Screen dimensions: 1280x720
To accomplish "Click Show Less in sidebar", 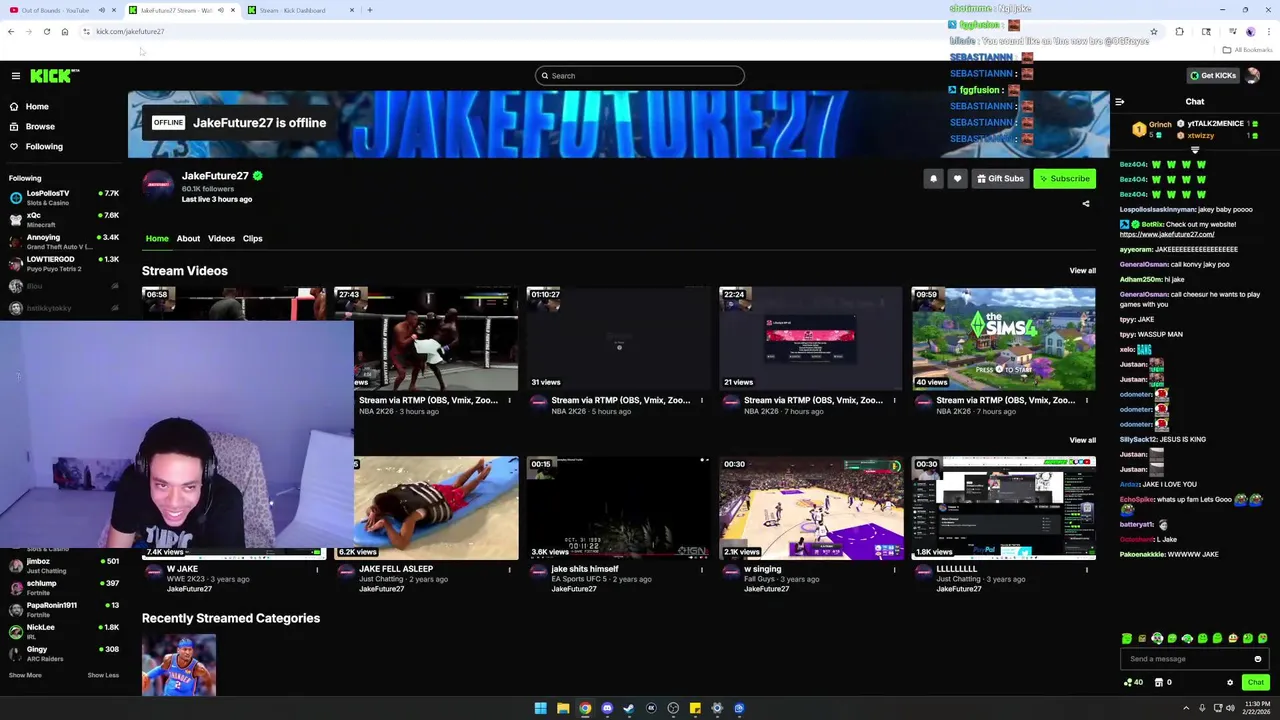I will pyautogui.click(x=103, y=675).
